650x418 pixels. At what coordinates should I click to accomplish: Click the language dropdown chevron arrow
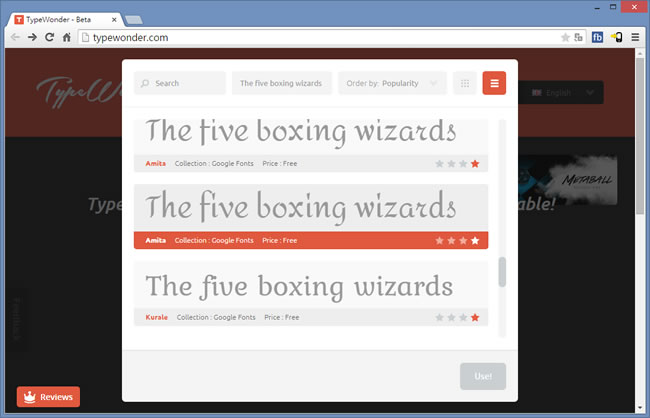click(x=590, y=93)
